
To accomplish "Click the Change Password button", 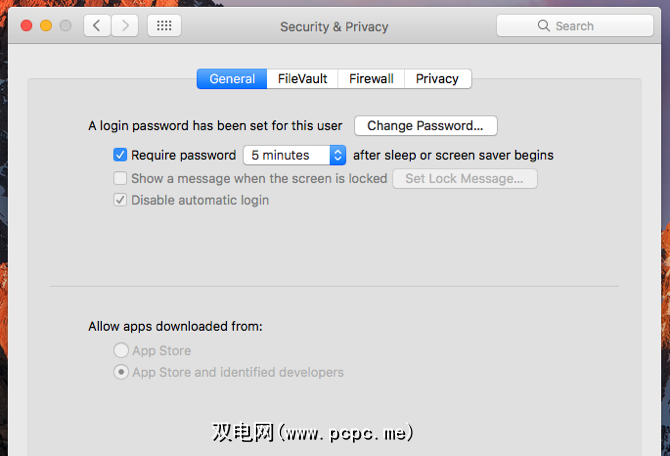I will click(425, 126).
